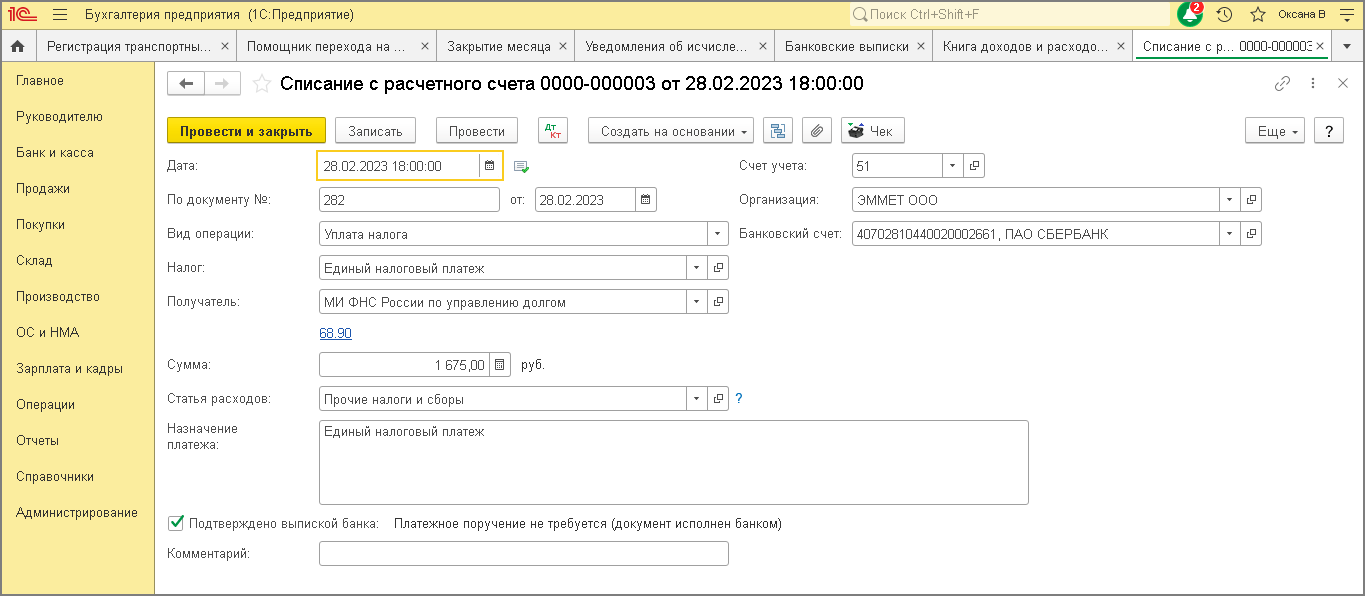This screenshot has width=1365, height=596.
Task: Expand Вид операции dropdown
Action: click(x=718, y=234)
